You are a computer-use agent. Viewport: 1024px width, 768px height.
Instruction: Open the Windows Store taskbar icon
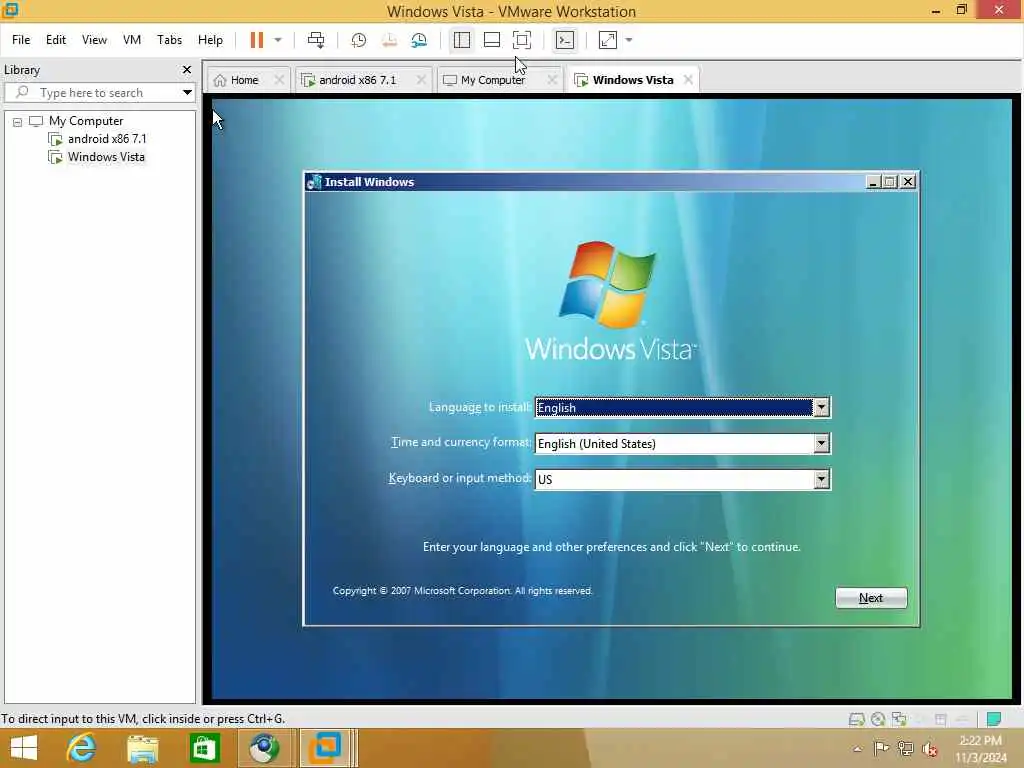(x=204, y=748)
